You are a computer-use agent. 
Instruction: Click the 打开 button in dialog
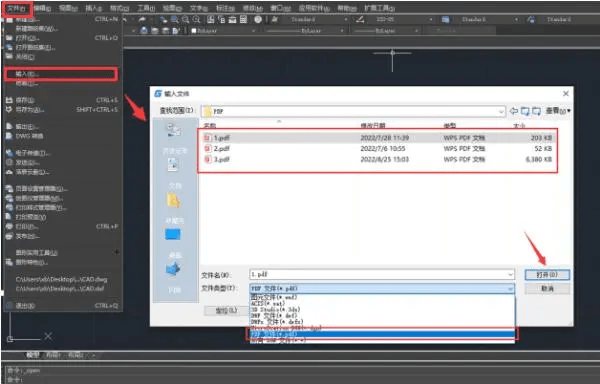547,275
